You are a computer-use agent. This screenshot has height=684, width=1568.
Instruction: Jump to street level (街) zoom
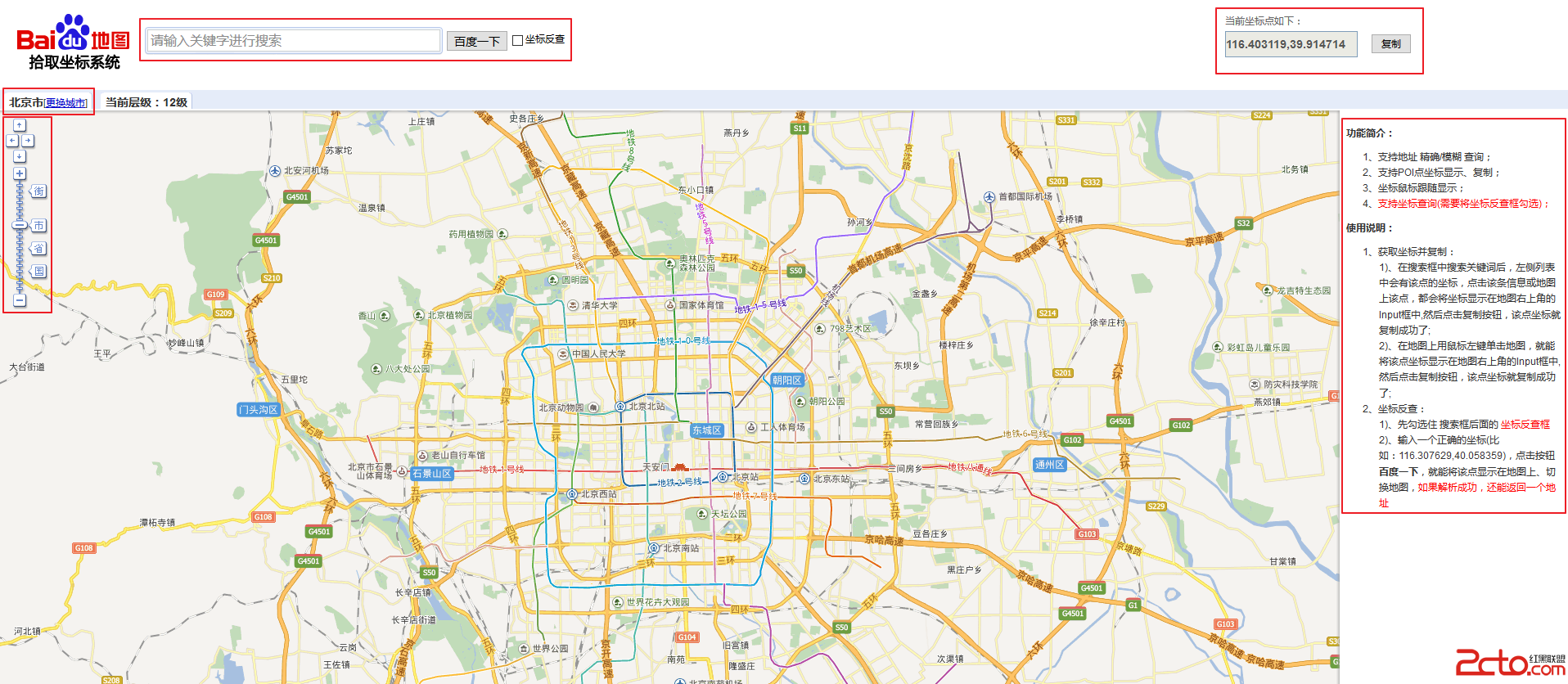38,191
